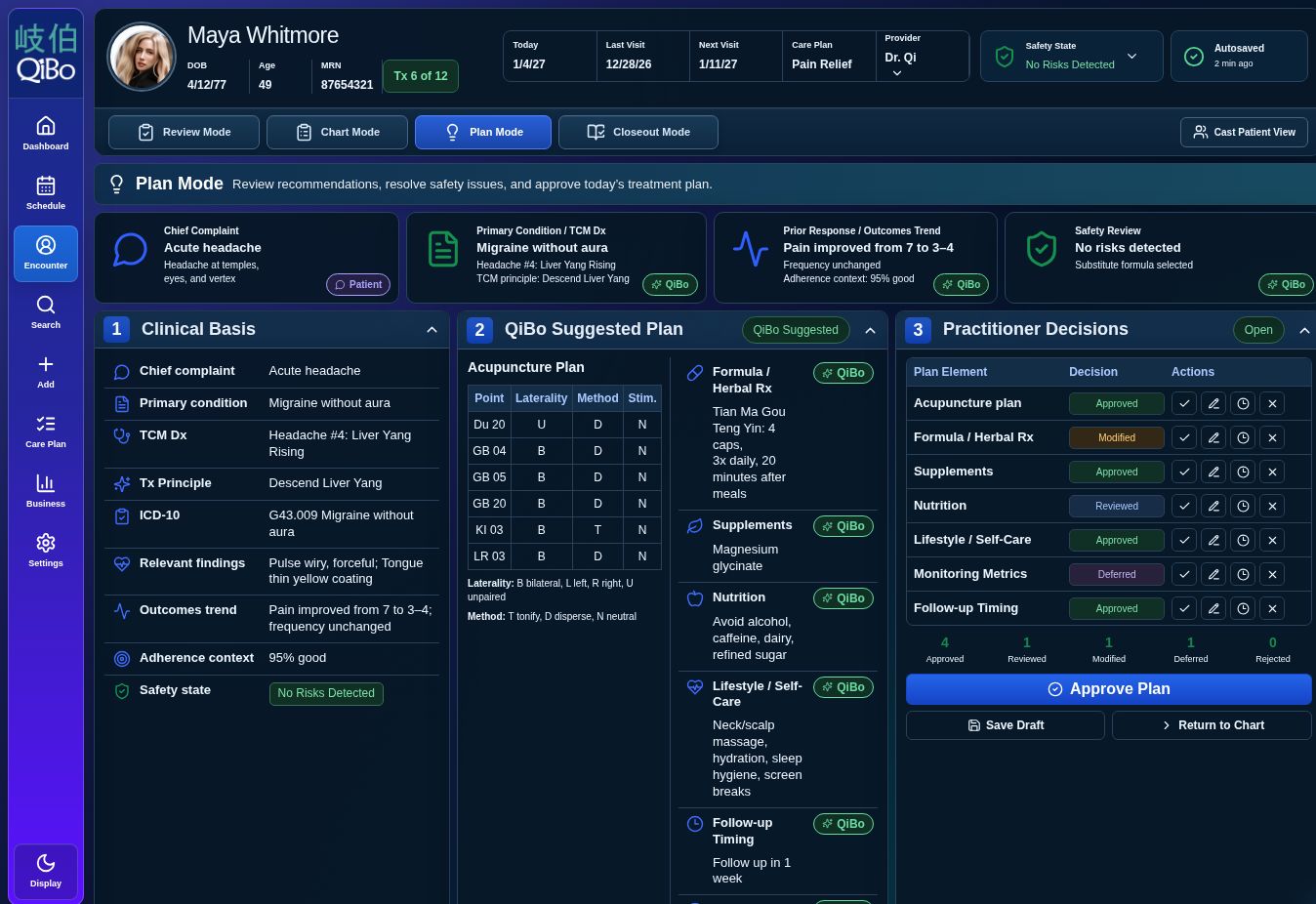Defer the Lifestyle / Self-Care row

[x=1243, y=540]
